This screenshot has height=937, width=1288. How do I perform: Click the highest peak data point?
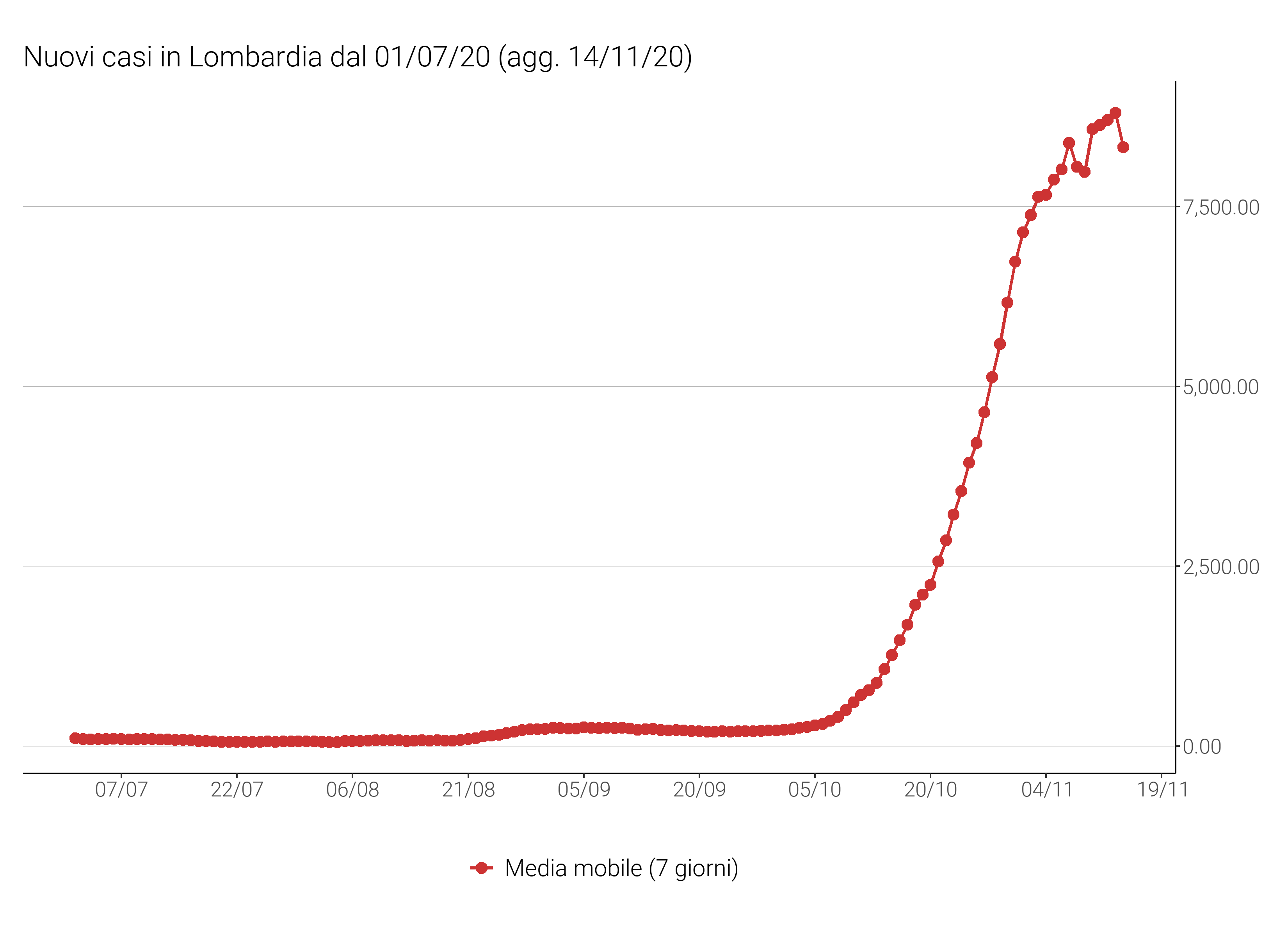tap(1115, 113)
